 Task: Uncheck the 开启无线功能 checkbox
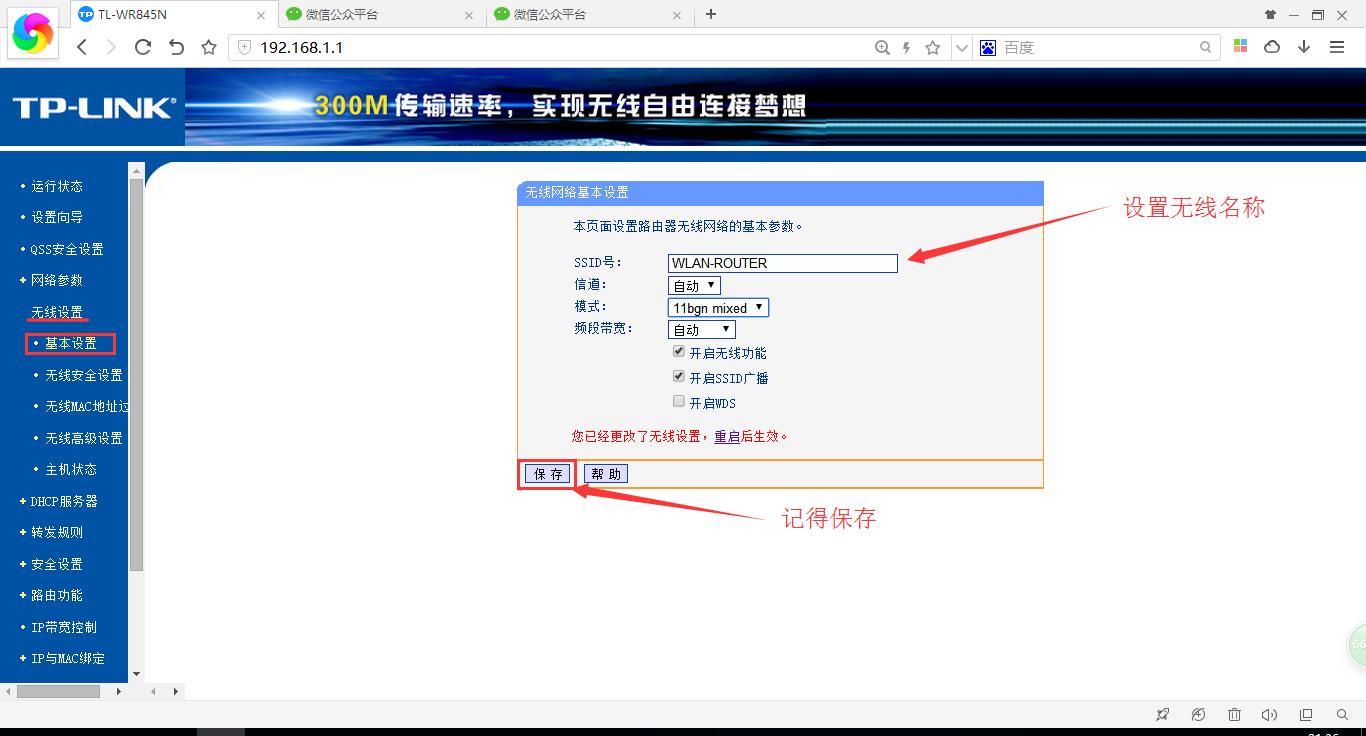(x=679, y=352)
